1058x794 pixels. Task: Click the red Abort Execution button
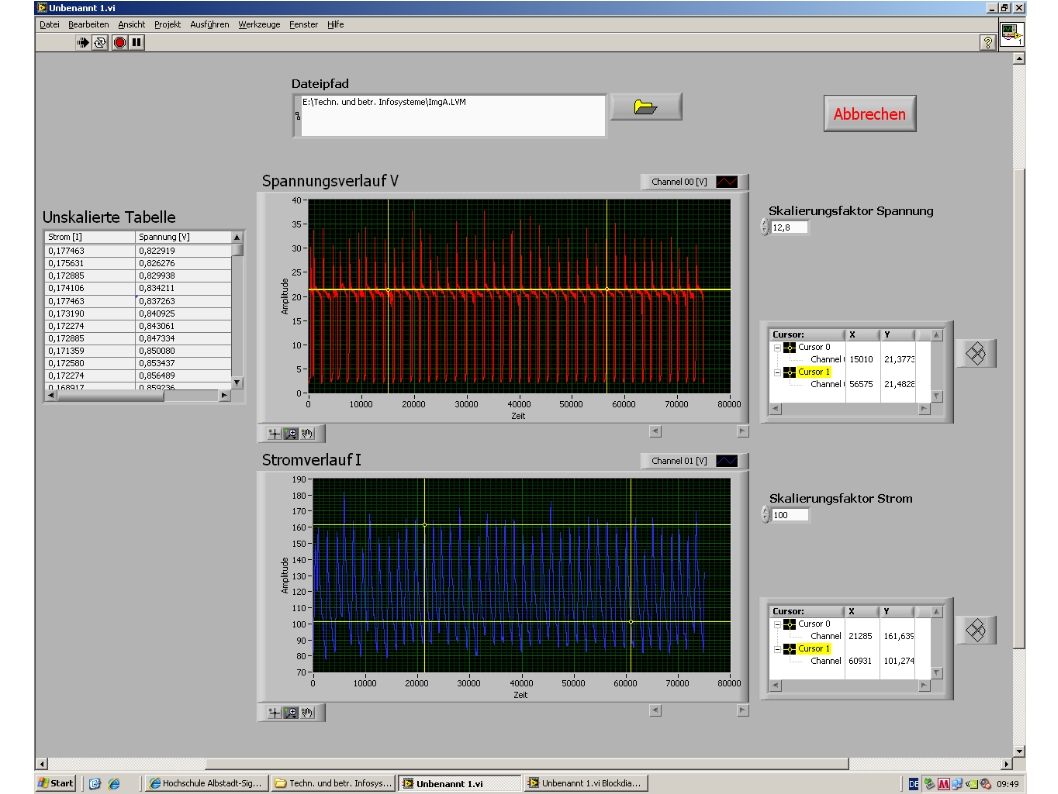(118, 42)
